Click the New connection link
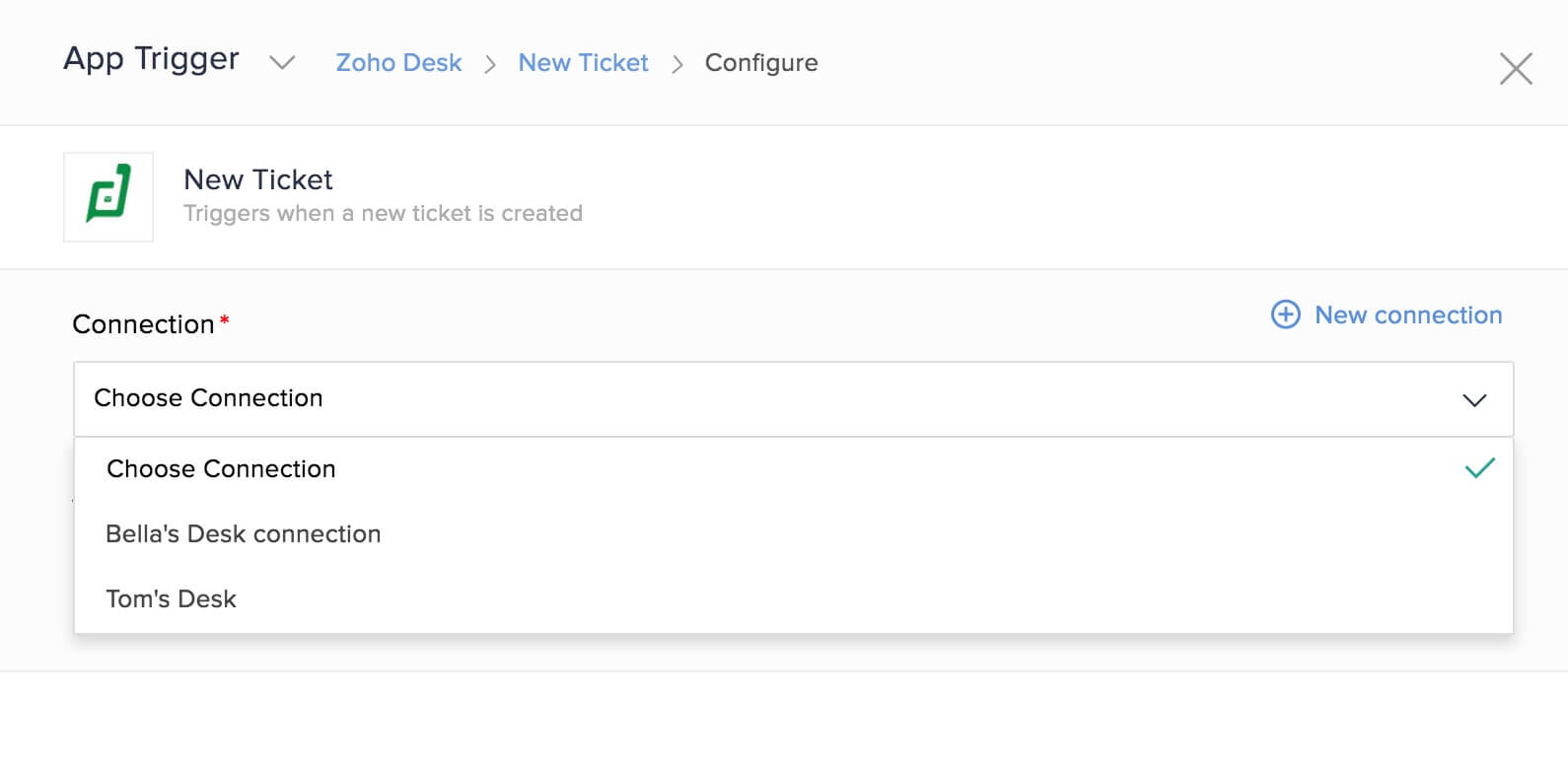Screen dimensions: 1568x771 click(1408, 315)
